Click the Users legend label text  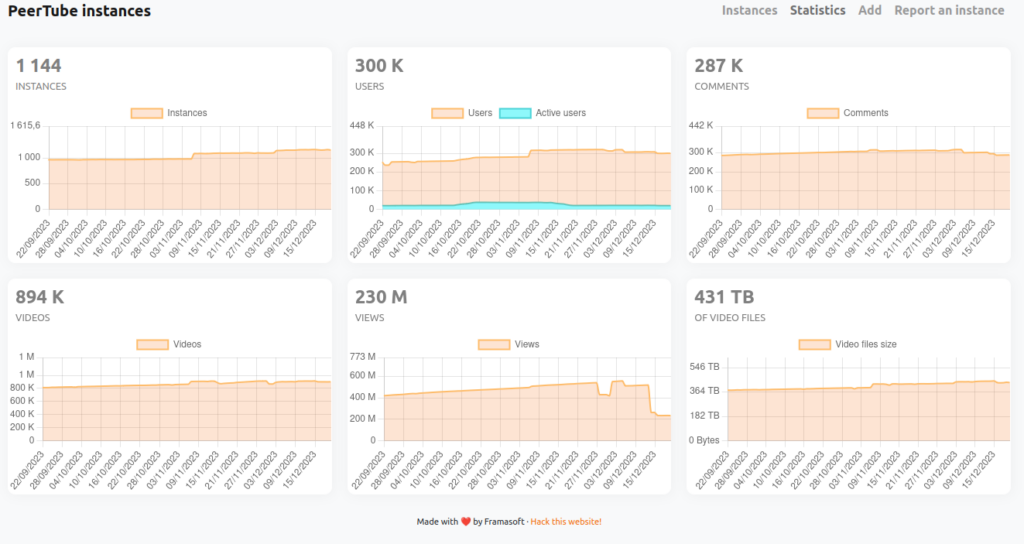(x=480, y=113)
